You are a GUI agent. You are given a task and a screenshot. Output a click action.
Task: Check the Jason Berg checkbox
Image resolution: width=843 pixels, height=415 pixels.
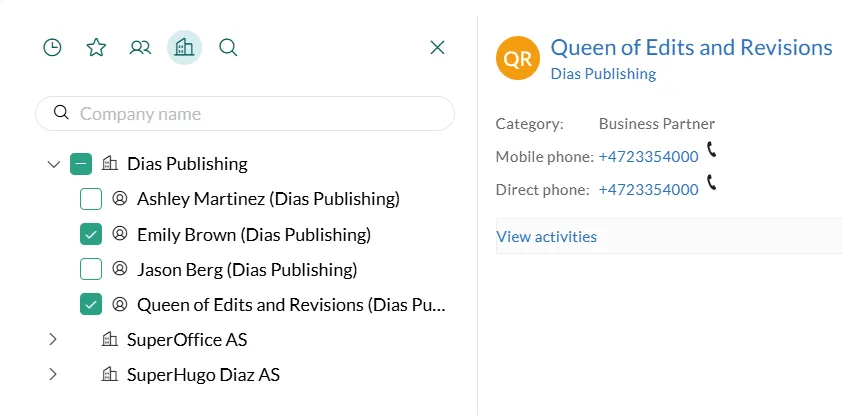pos(91,269)
